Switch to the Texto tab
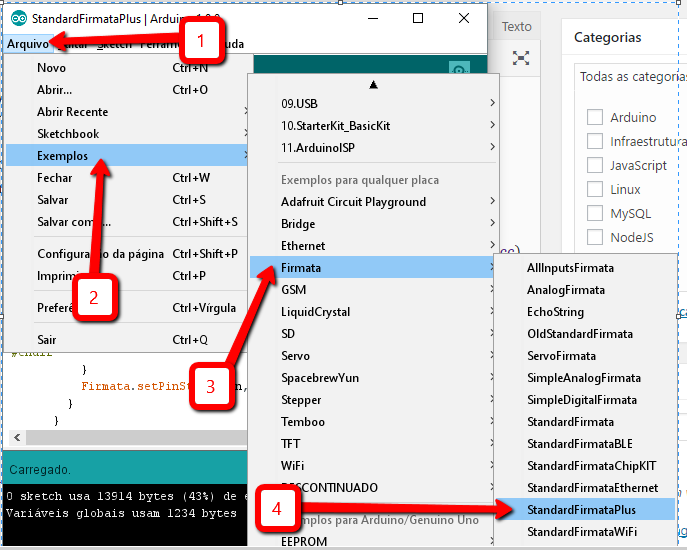The height and width of the screenshot is (550, 687). pos(517,26)
